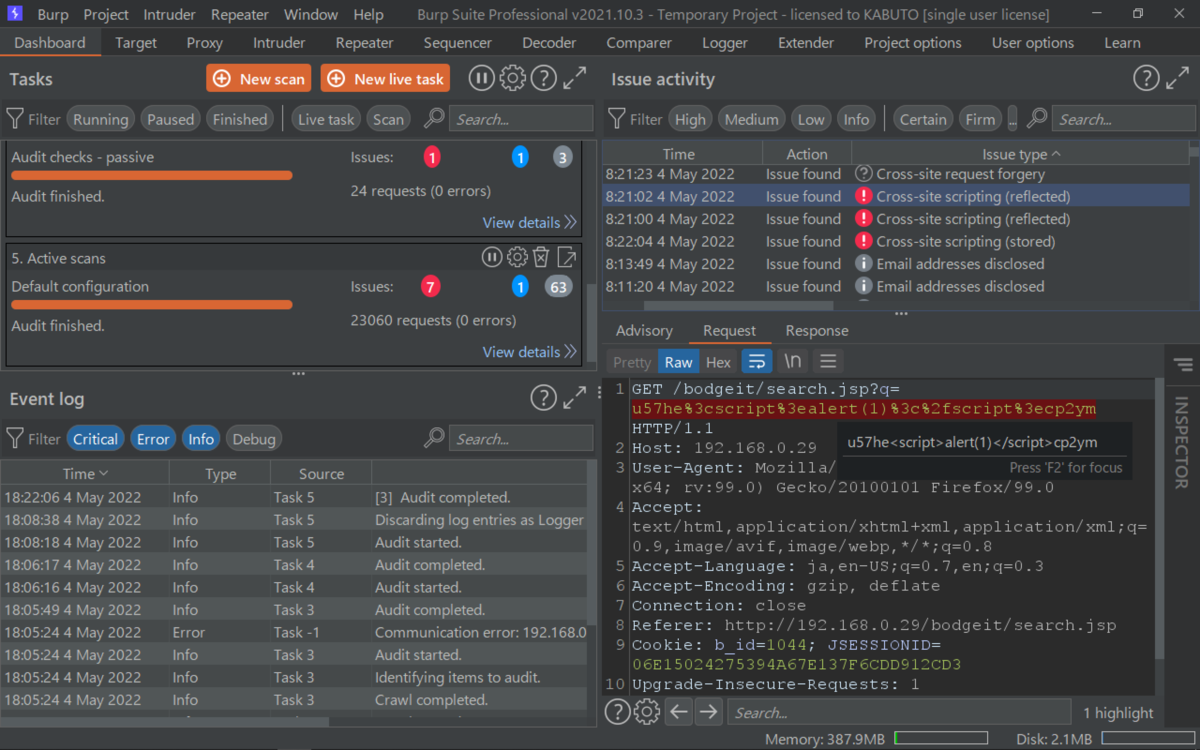The height and width of the screenshot is (750, 1200).
Task: Click the Issue activity search magnifier icon
Action: pos(1037,118)
